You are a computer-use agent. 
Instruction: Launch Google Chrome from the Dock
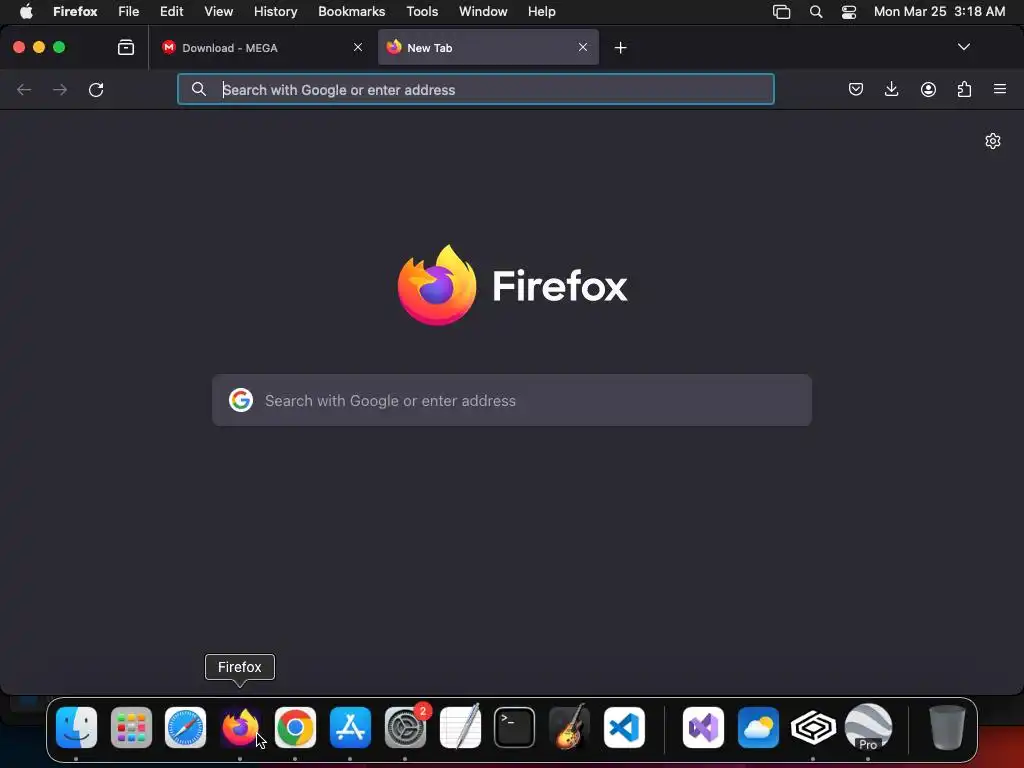pyautogui.click(x=295, y=727)
